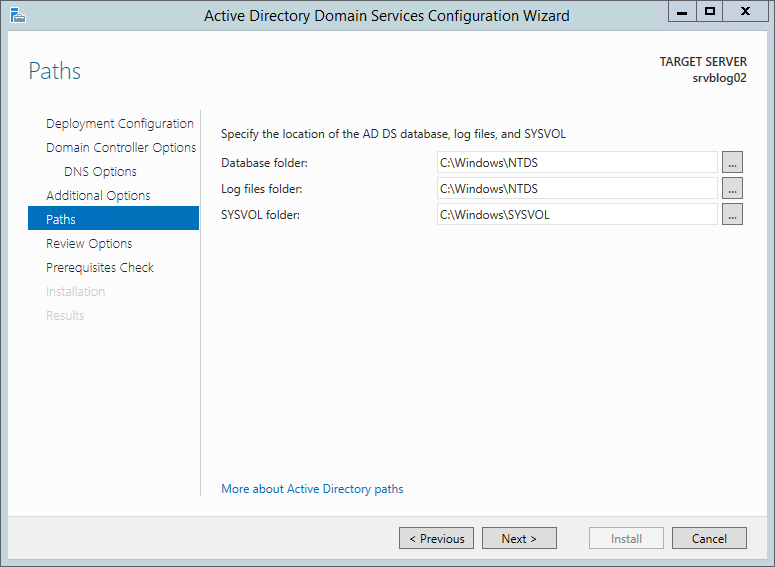The width and height of the screenshot is (775, 567).
Task: Browse for the Log files folder
Action: coord(732,188)
